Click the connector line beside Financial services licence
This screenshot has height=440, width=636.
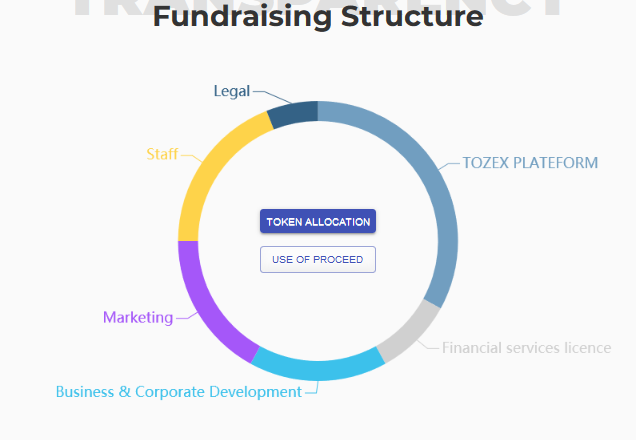428,344
